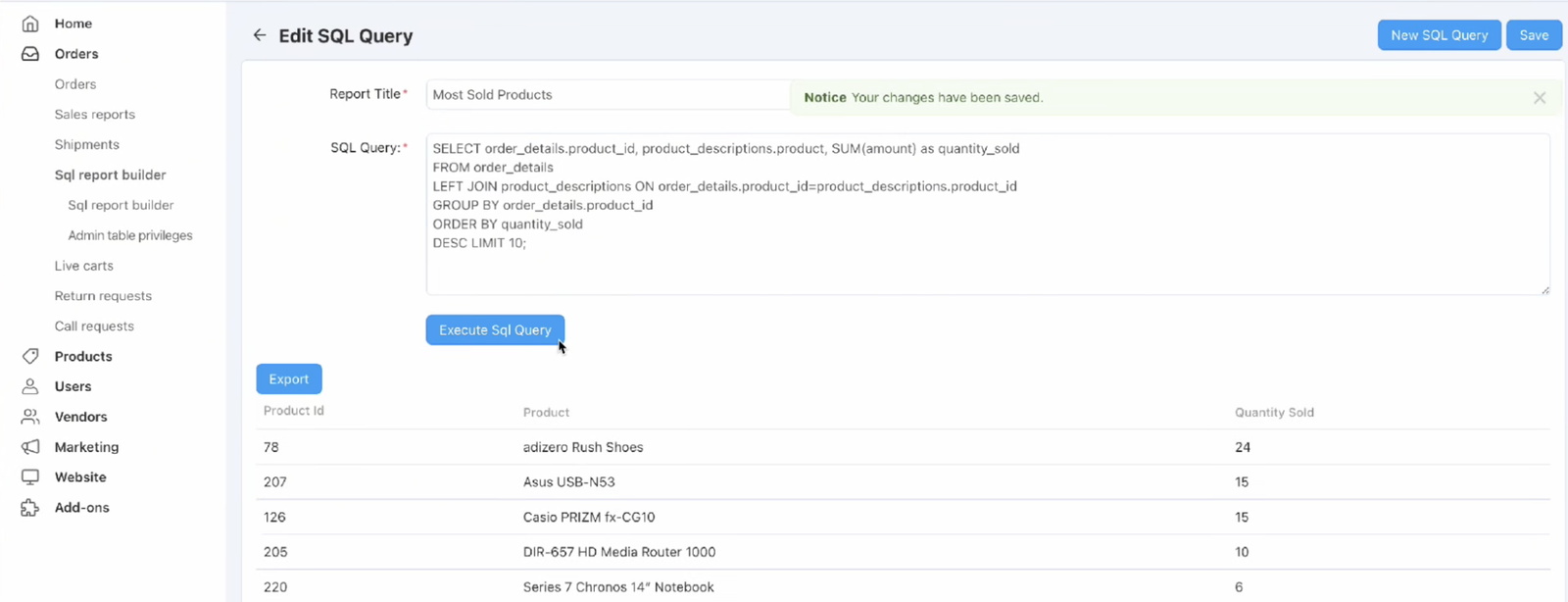Image resolution: width=1568 pixels, height=602 pixels.
Task: Click the Product Id column header
Action: (293, 411)
